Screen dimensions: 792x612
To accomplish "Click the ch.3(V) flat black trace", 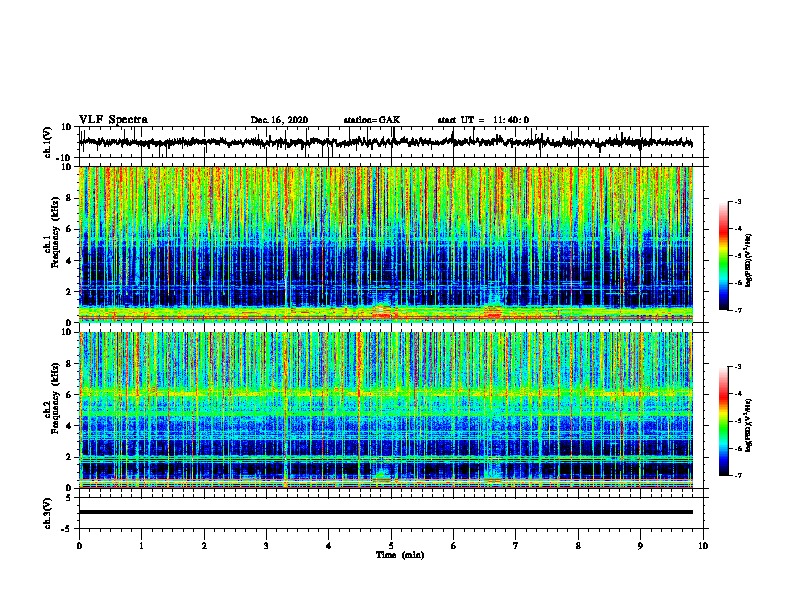I will click(385, 512).
